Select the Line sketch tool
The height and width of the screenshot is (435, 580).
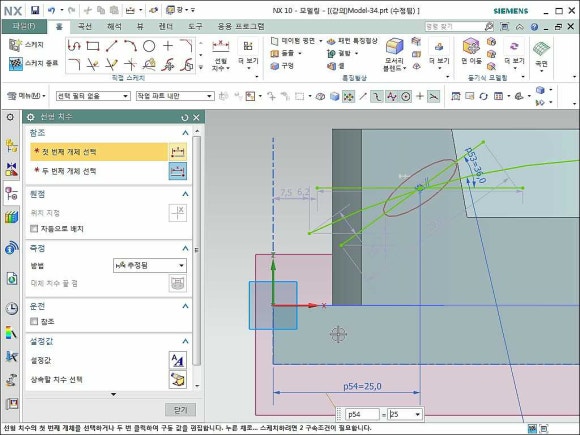click(x=111, y=46)
